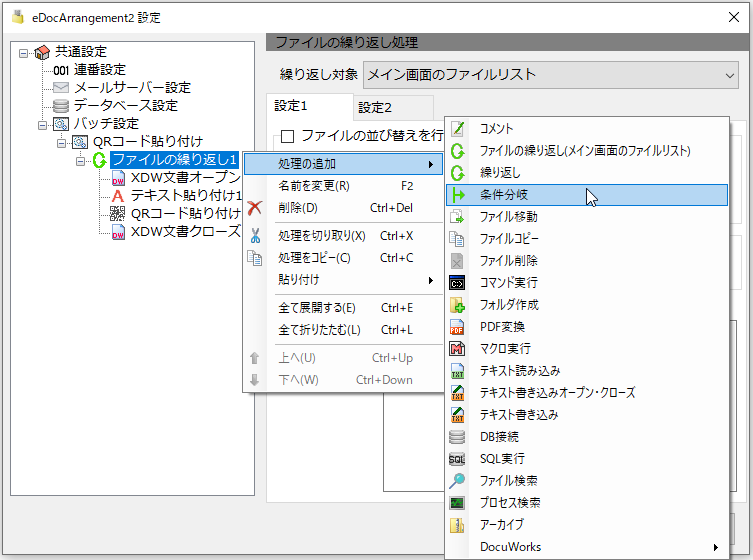This screenshot has width=753, height=560.
Task: Click the テキスト読み込み icon
Action: click(x=457, y=371)
